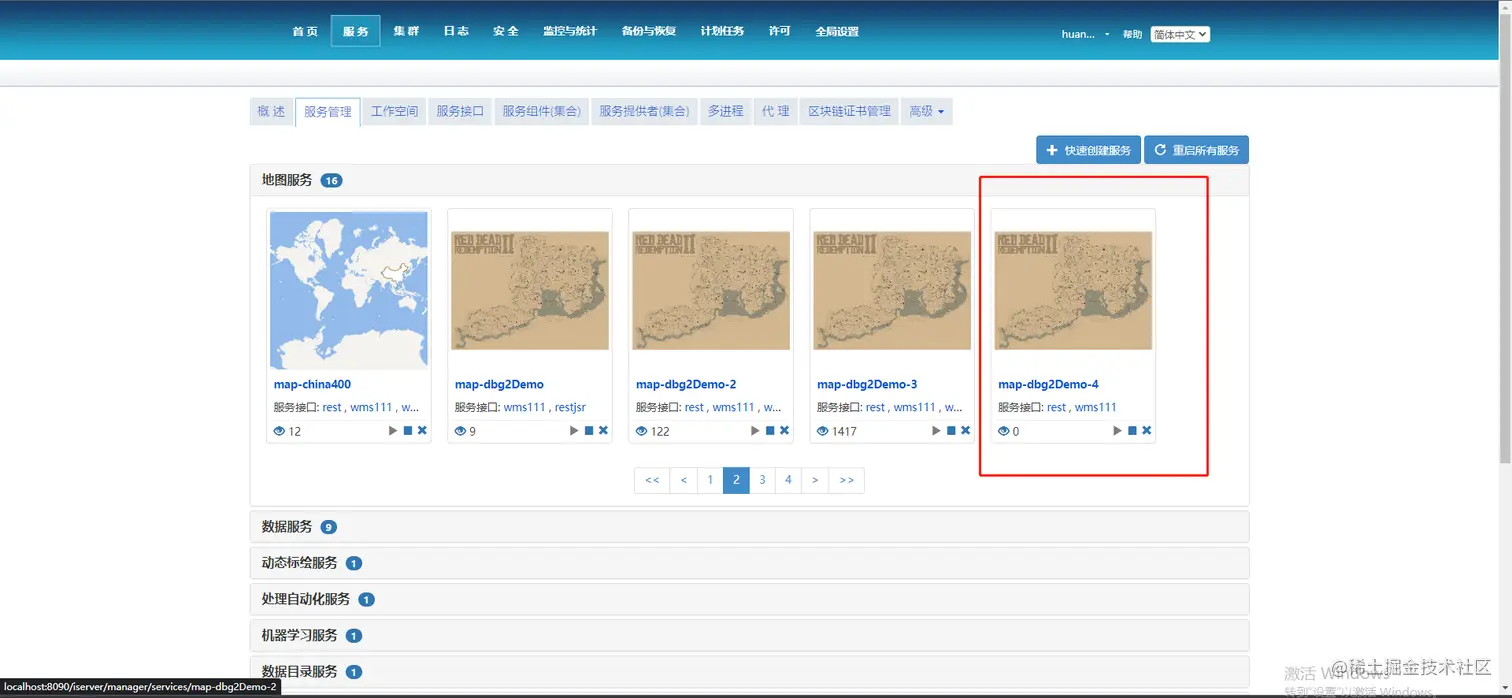This screenshot has height=698, width=1512.
Task: Click the eye view-count icon of map-dbg2Demo-3
Action: [822, 431]
